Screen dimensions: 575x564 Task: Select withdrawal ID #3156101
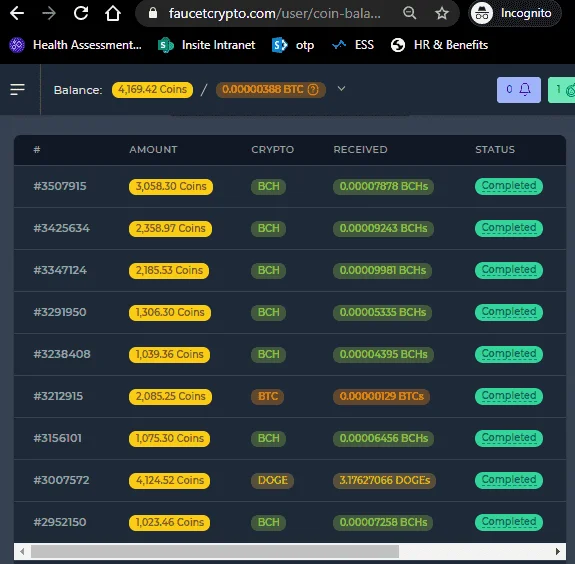coord(57,438)
